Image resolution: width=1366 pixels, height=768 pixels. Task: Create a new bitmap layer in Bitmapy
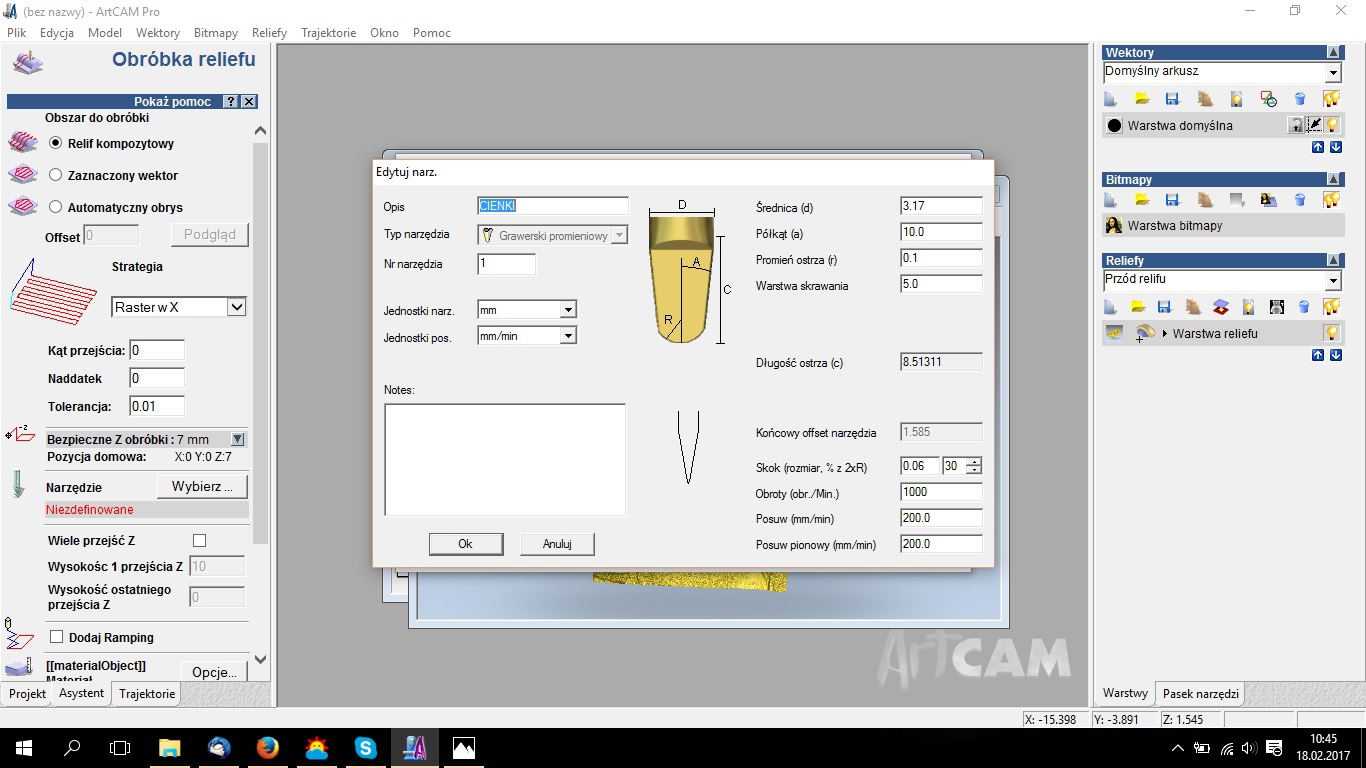[1110, 199]
